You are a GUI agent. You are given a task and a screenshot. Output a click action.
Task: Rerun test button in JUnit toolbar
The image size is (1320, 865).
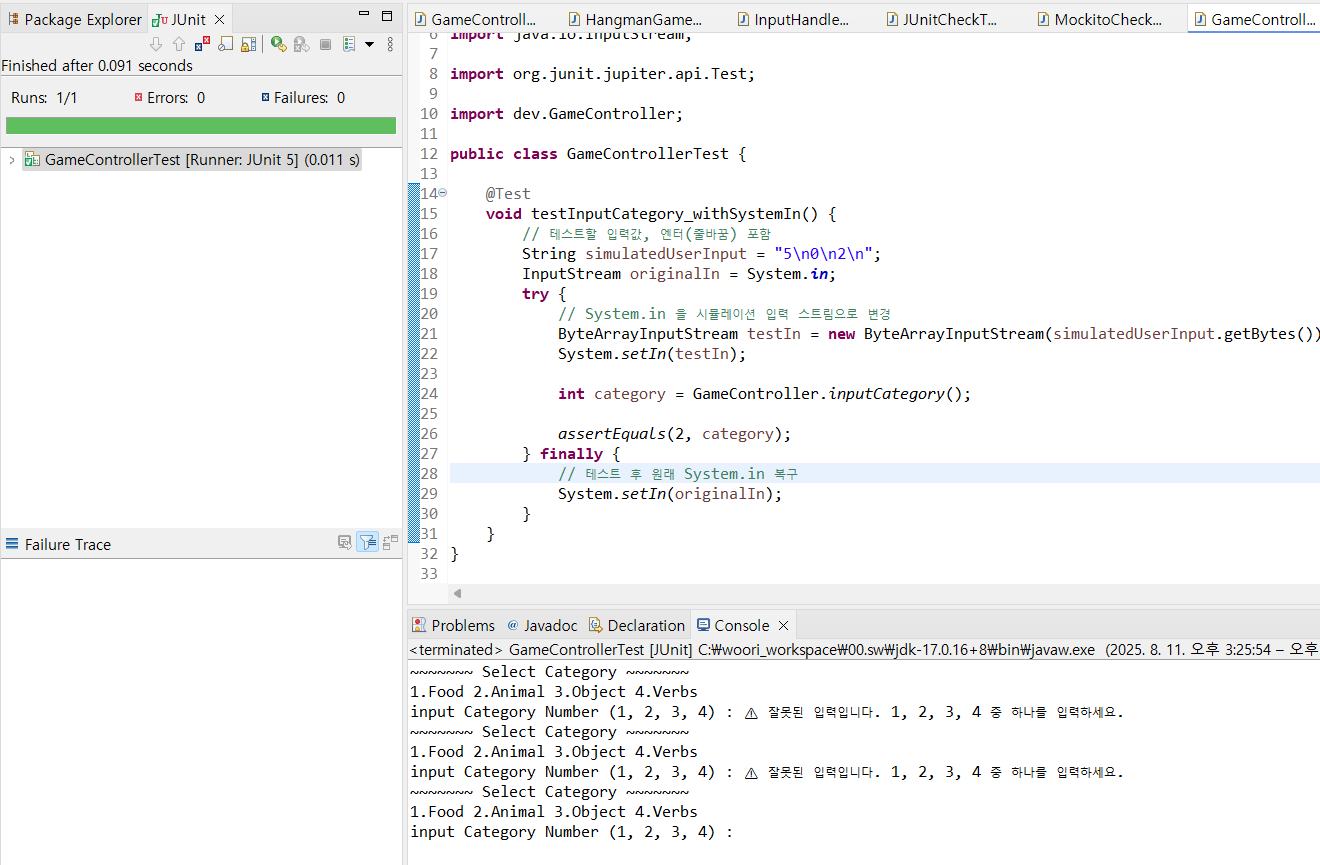(x=279, y=44)
